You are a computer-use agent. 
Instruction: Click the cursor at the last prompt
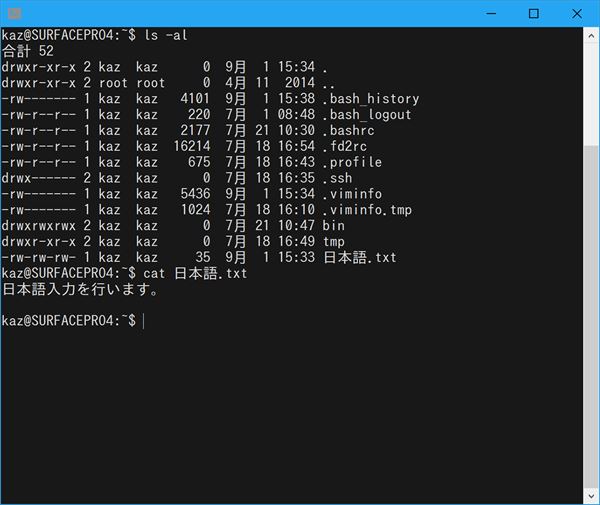coord(144,320)
